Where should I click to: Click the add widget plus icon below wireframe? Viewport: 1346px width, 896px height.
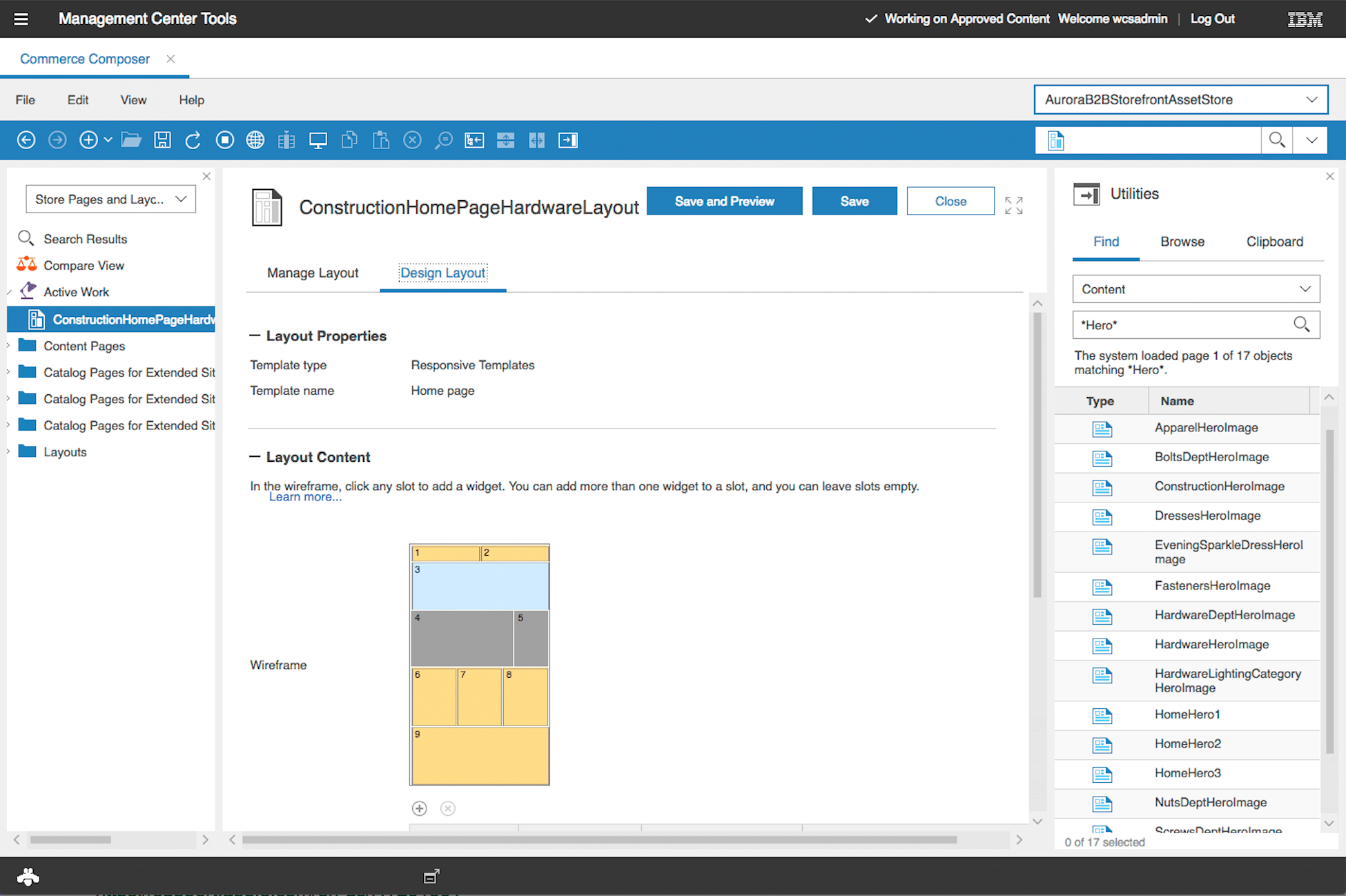pyautogui.click(x=420, y=808)
